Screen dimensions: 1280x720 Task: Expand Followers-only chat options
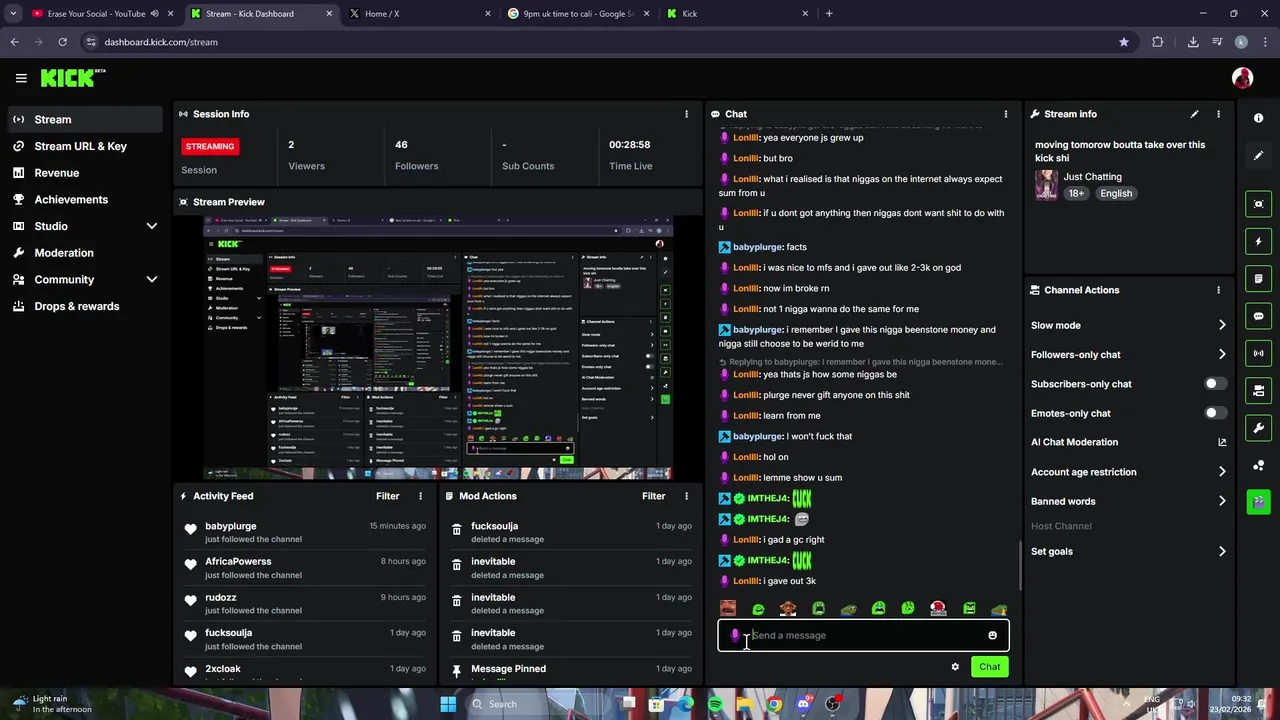click(1222, 354)
